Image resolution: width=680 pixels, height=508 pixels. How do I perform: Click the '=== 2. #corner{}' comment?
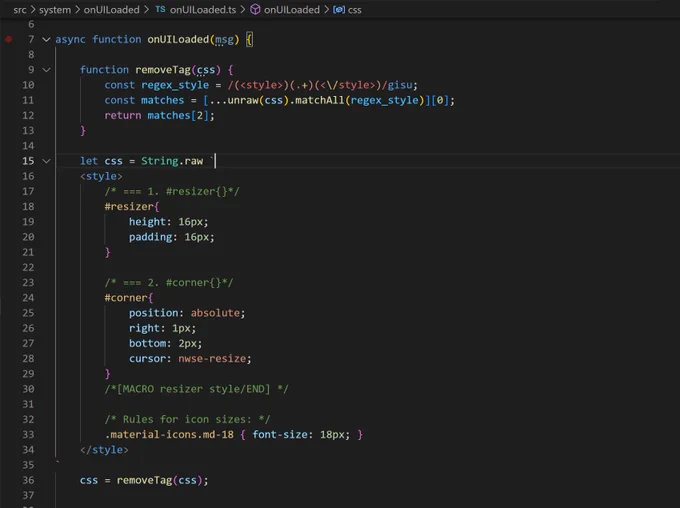pos(169,282)
